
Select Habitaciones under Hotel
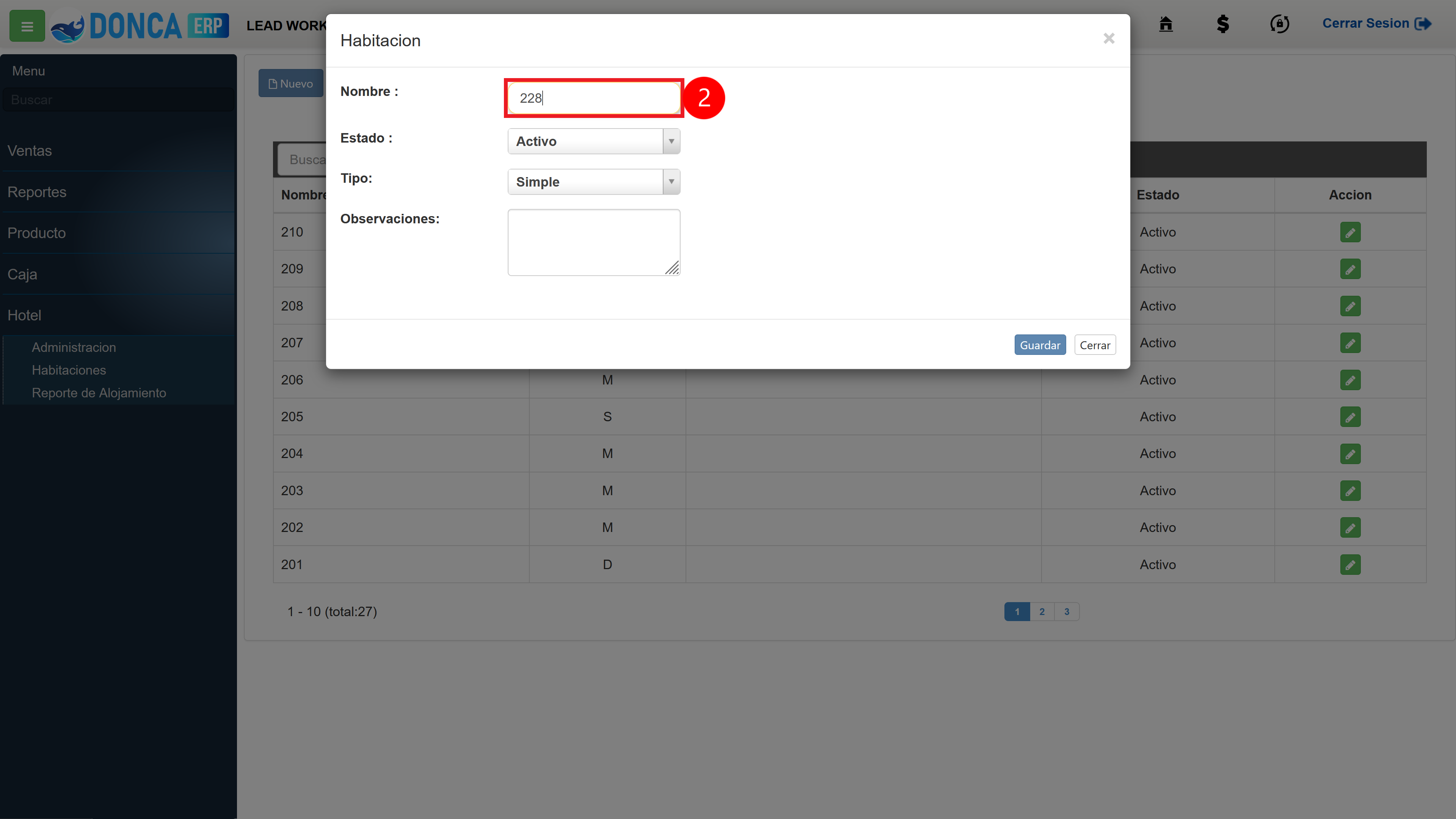tap(69, 370)
